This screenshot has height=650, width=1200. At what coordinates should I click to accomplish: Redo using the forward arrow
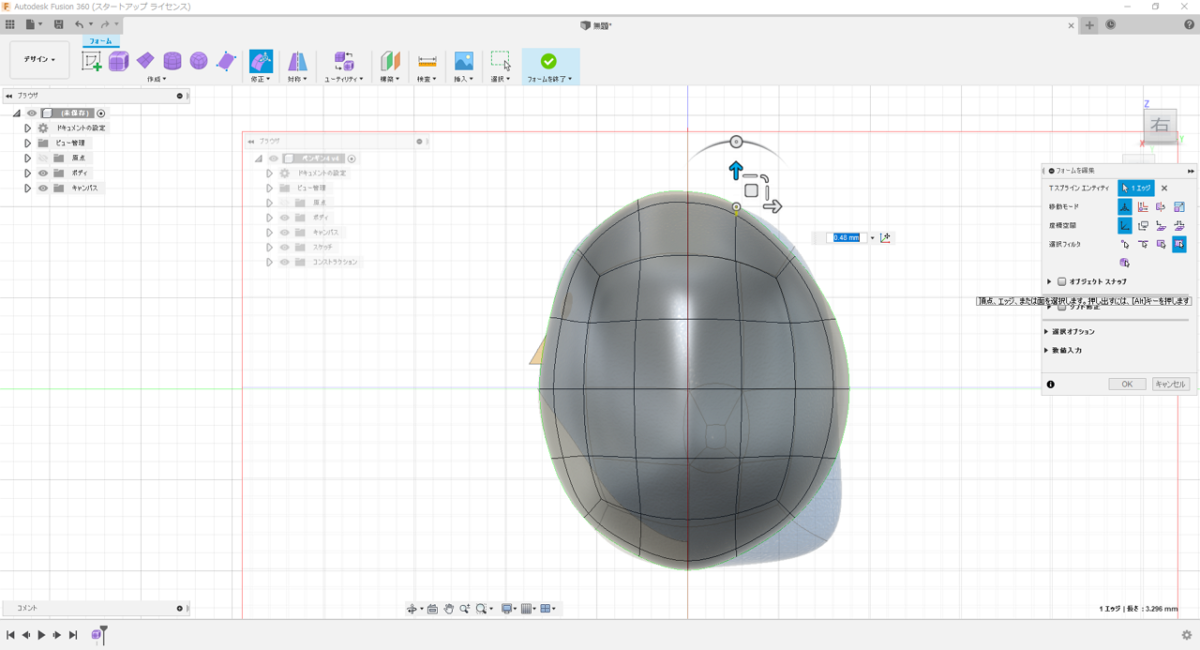pos(104,24)
